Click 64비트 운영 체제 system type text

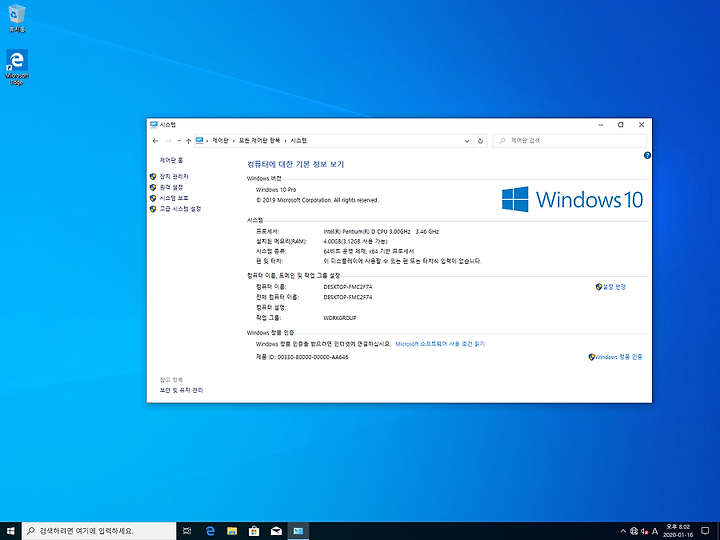[368, 251]
